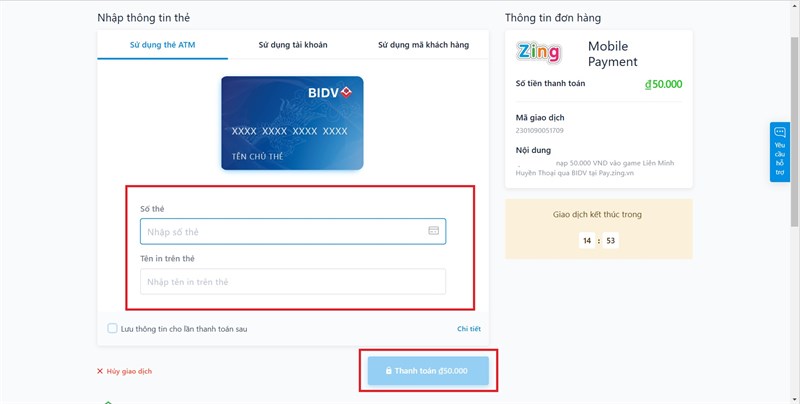Click the blue BIDV card preview image

[292, 123]
